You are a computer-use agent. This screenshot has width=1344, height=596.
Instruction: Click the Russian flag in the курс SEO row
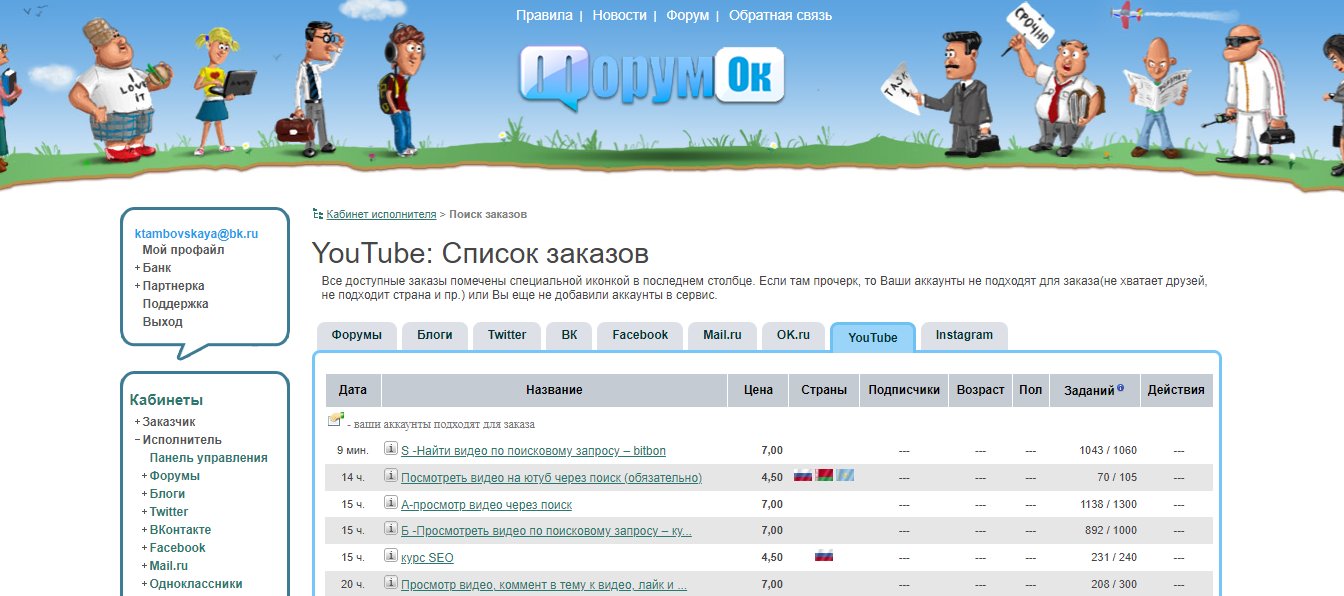click(x=823, y=556)
